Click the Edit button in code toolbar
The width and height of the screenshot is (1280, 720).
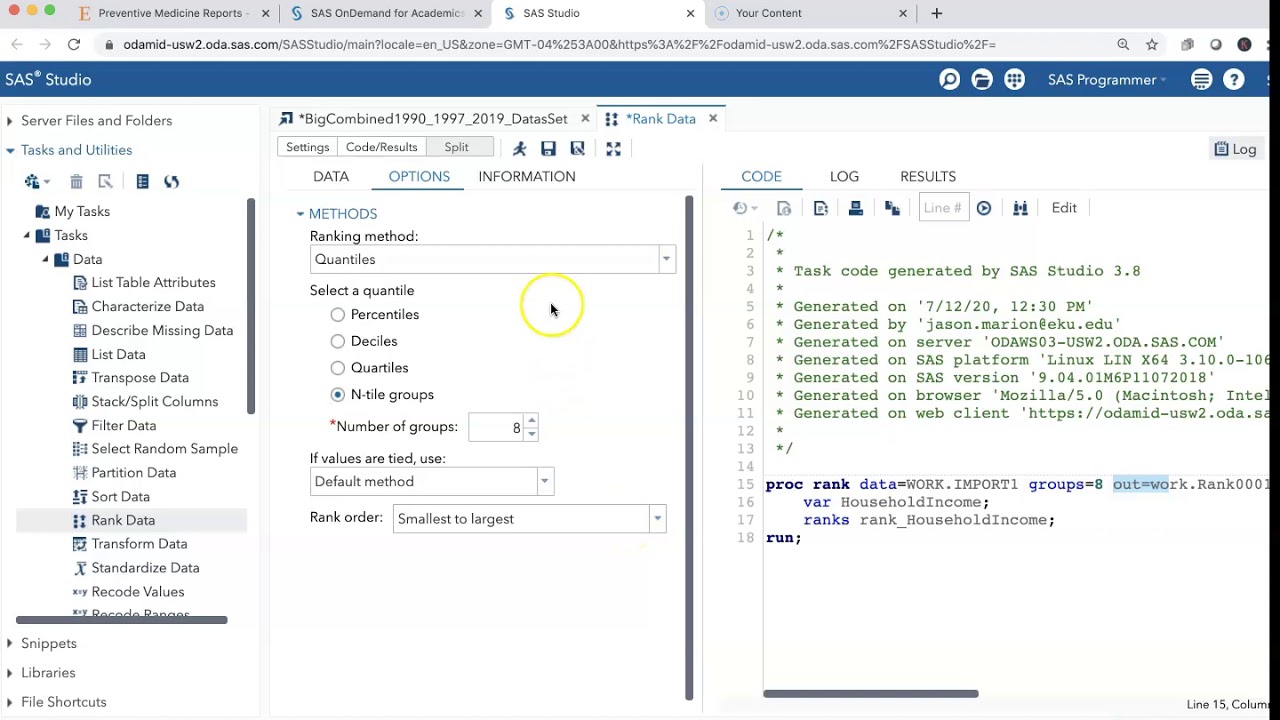pos(1064,208)
